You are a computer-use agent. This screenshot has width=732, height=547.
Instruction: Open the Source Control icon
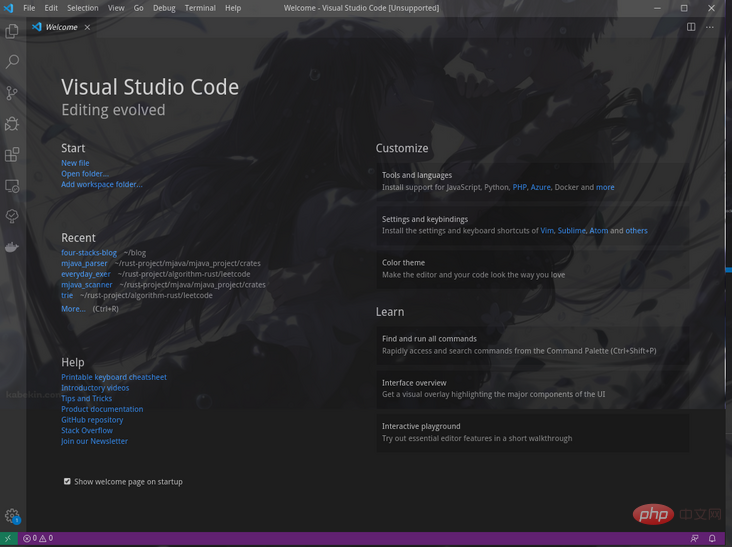pyautogui.click(x=12, y=93)
